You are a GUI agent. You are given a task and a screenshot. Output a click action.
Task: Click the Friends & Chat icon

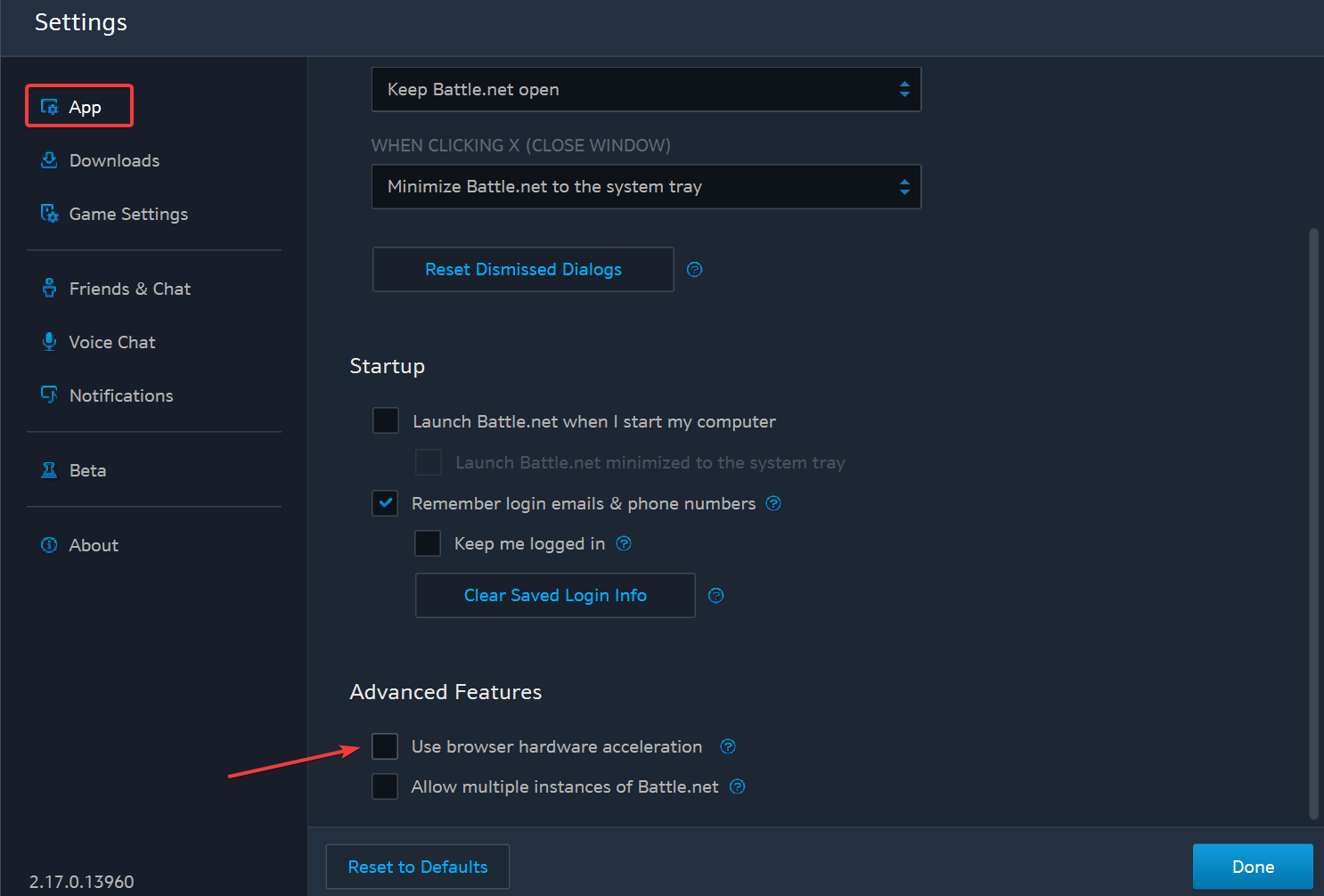50,289
